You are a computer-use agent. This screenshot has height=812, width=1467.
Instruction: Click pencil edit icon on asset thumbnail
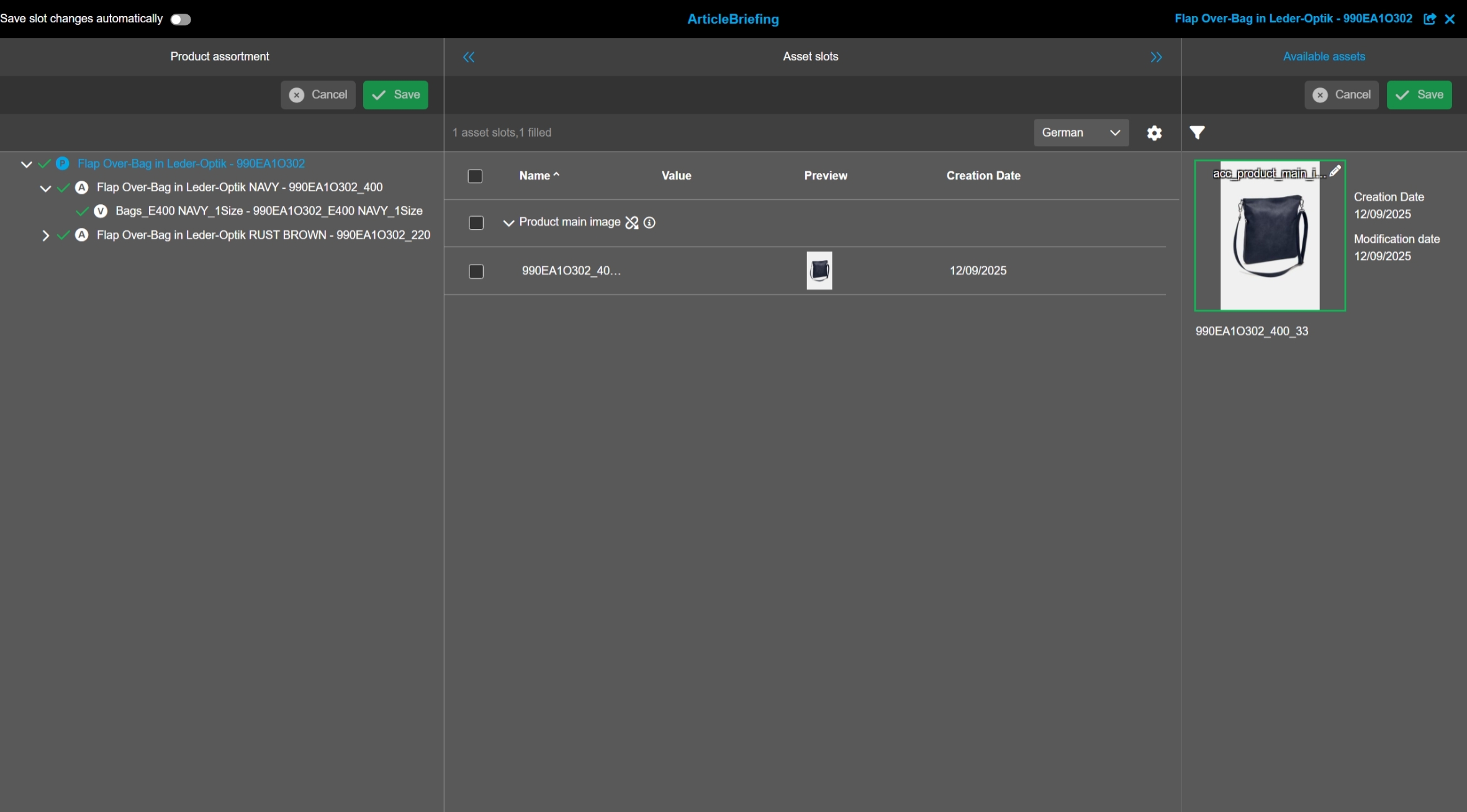(x=1335, y=171)
